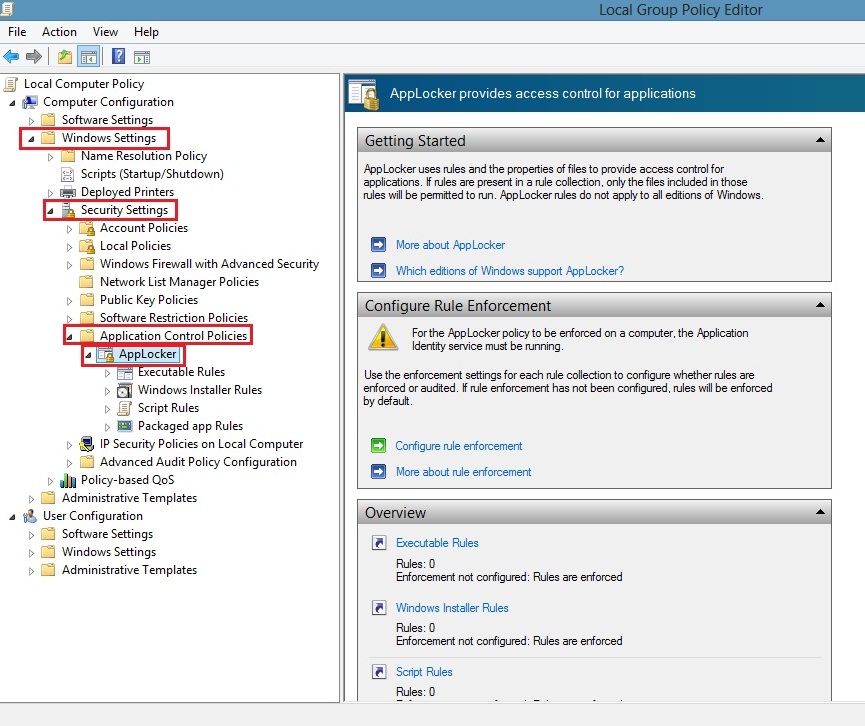Open Which editions of Windows support AppLocker link
Image resolution: width=865 pixels, height=726 pixels.
[510, 271]
